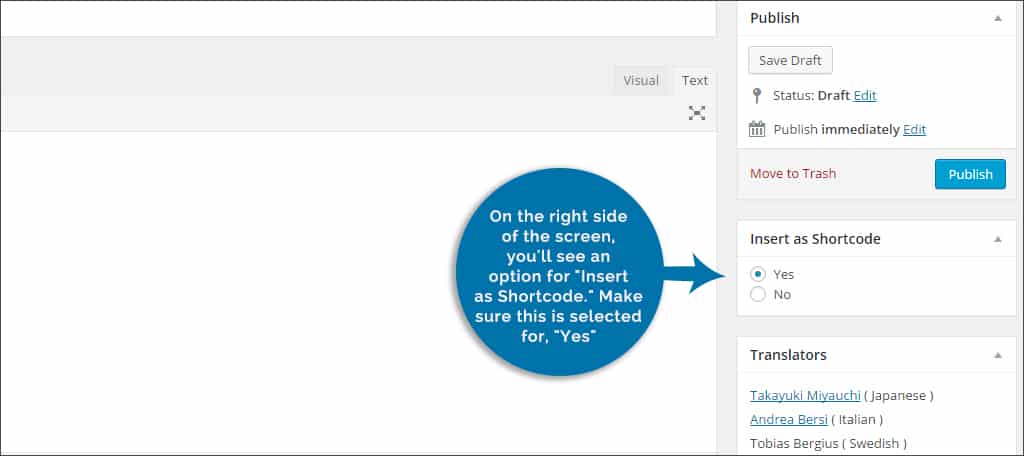
Task: Click the Translators panel heading
Action: (x=788, y=355)
